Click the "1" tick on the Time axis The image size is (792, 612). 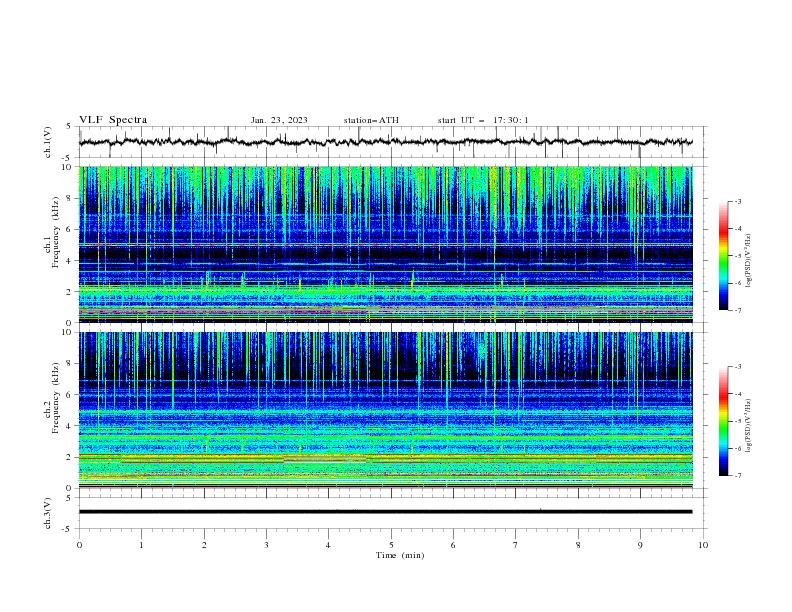141,545
